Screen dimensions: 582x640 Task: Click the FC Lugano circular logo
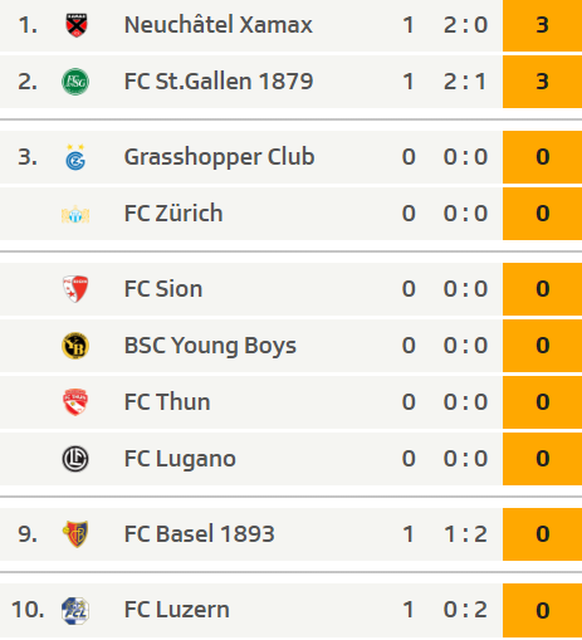coord(76,459)
